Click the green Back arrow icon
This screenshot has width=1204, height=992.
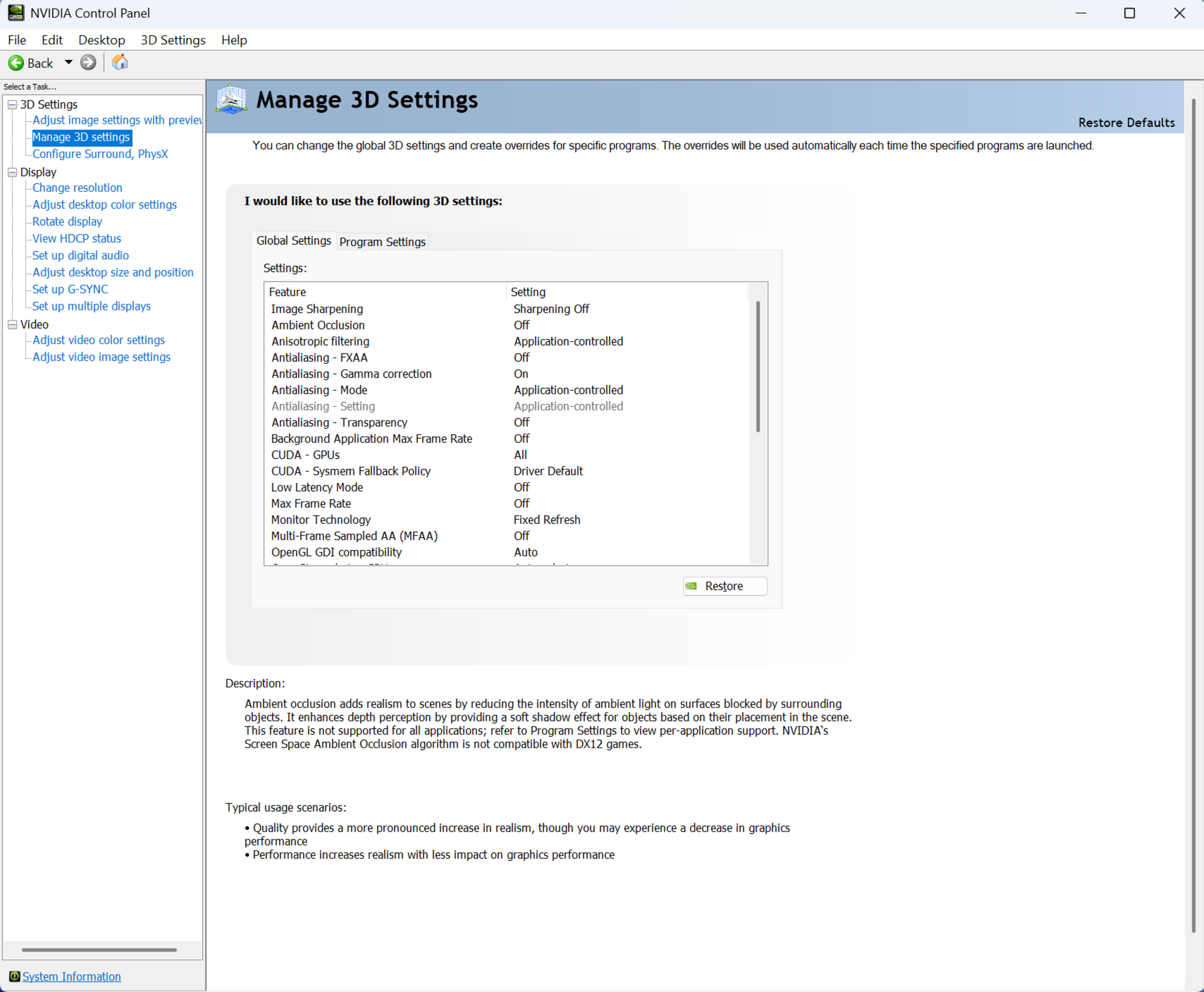[x=16, y=63]
